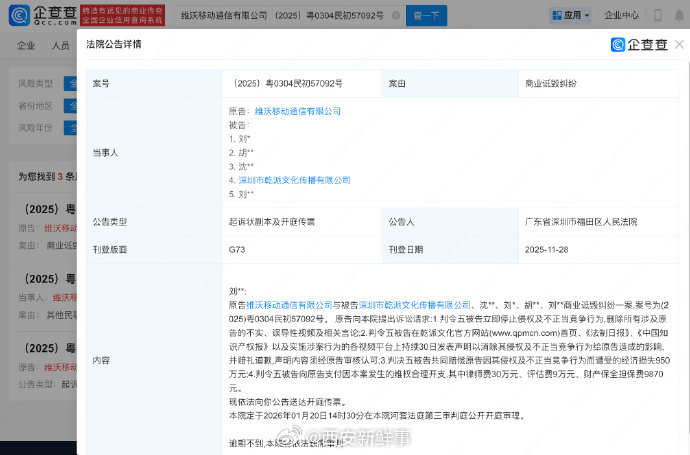Open plaintiff link 维沃移动通信有限公司 under 当事人
This screenshot has height=455, width=690.
pos(297,111)
